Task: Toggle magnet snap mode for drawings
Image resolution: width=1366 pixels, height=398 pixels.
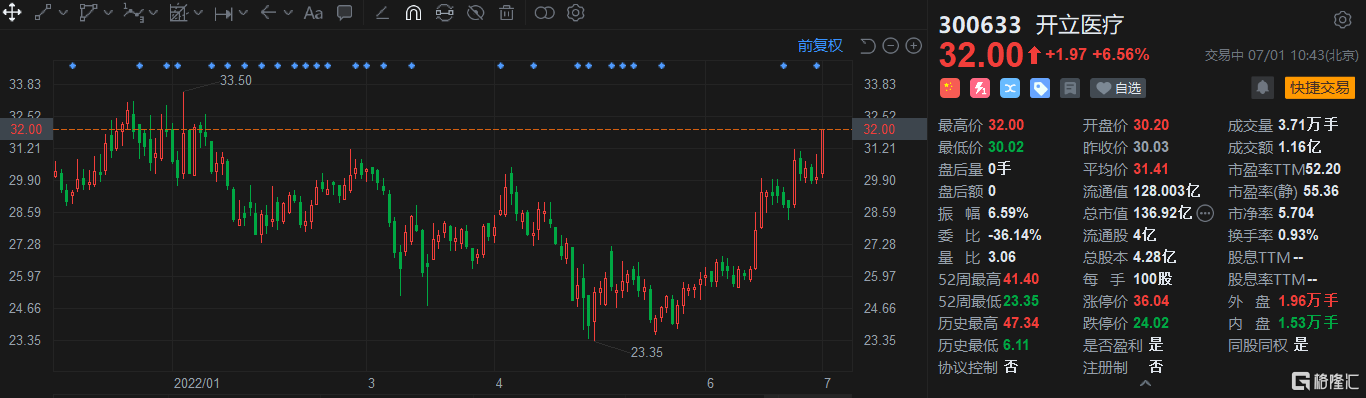Action: click(x=413, y=13)
